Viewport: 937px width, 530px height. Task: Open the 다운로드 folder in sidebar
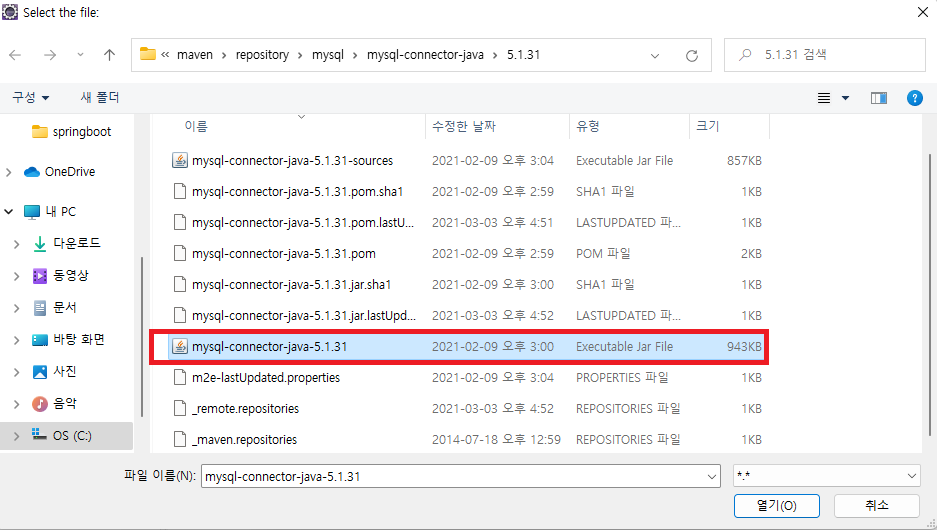pyautogui.click(x=67, y=243)
